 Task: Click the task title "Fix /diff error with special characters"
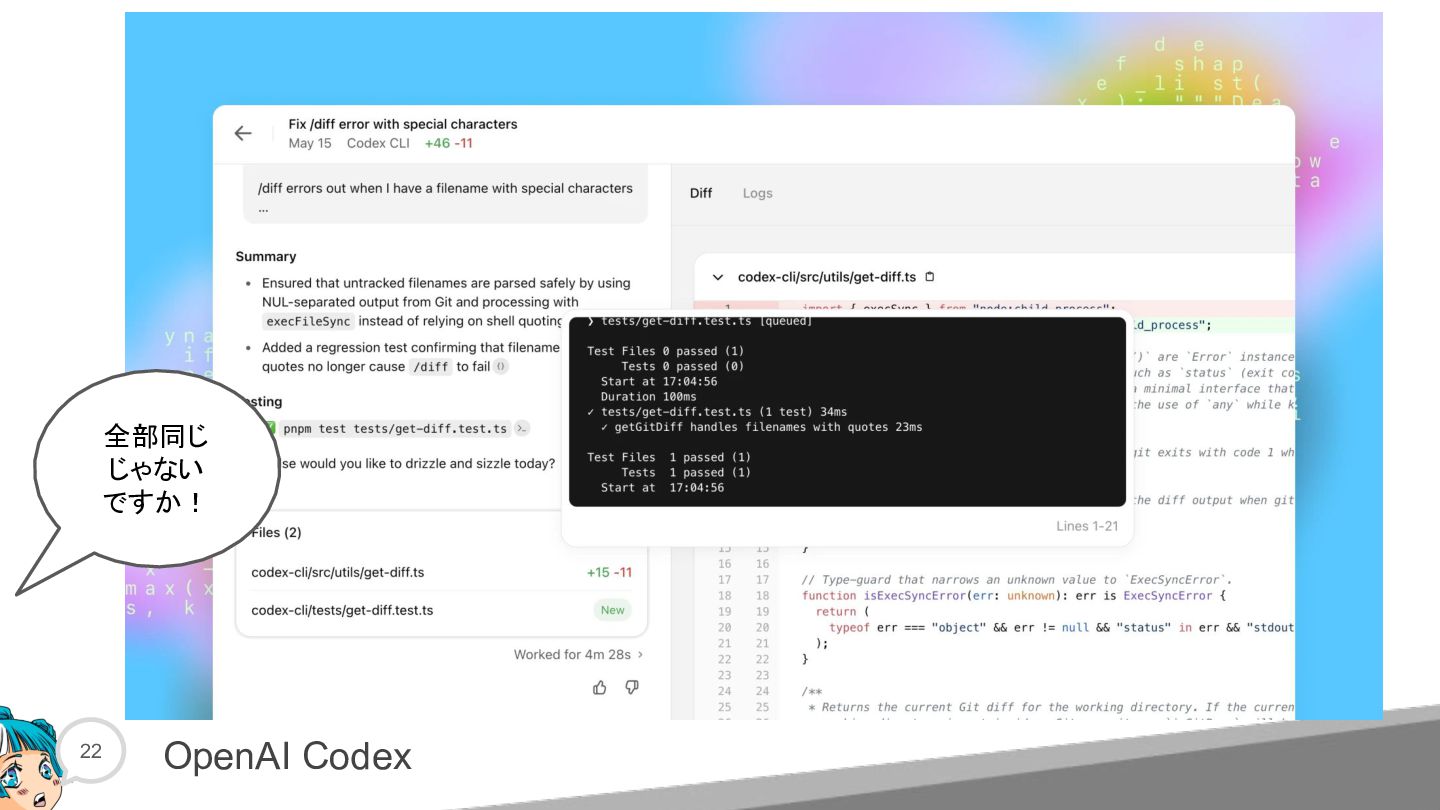click(x=403, y=124)
